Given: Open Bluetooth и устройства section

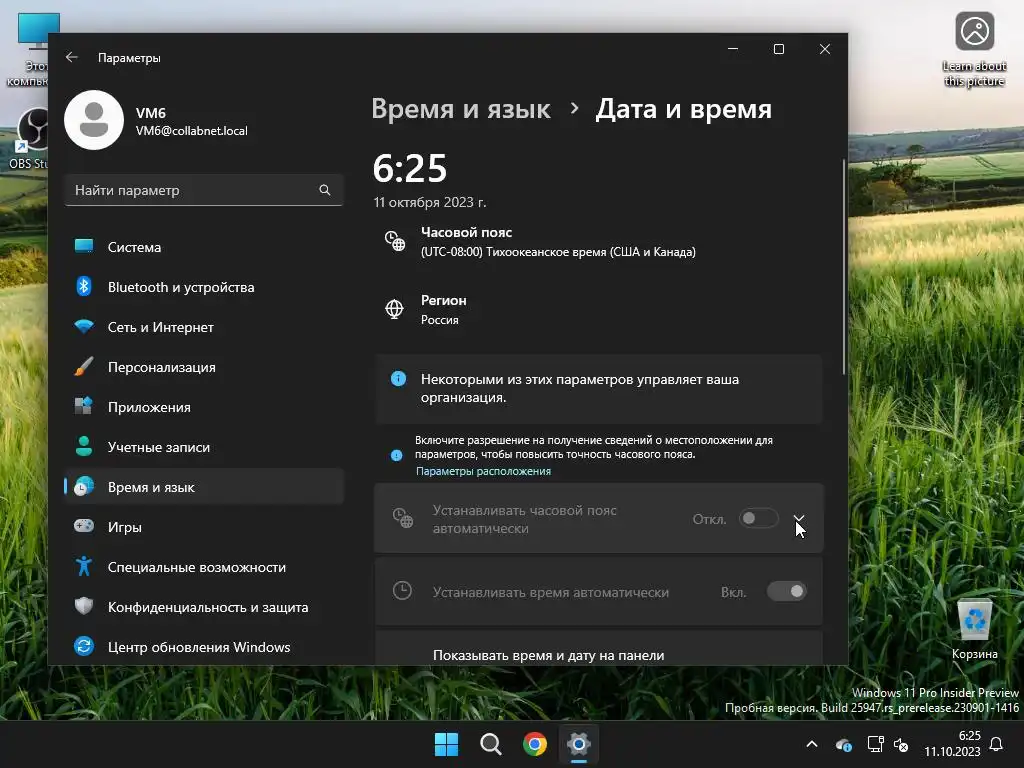Looking at the screenshot, I should (204, 287).
